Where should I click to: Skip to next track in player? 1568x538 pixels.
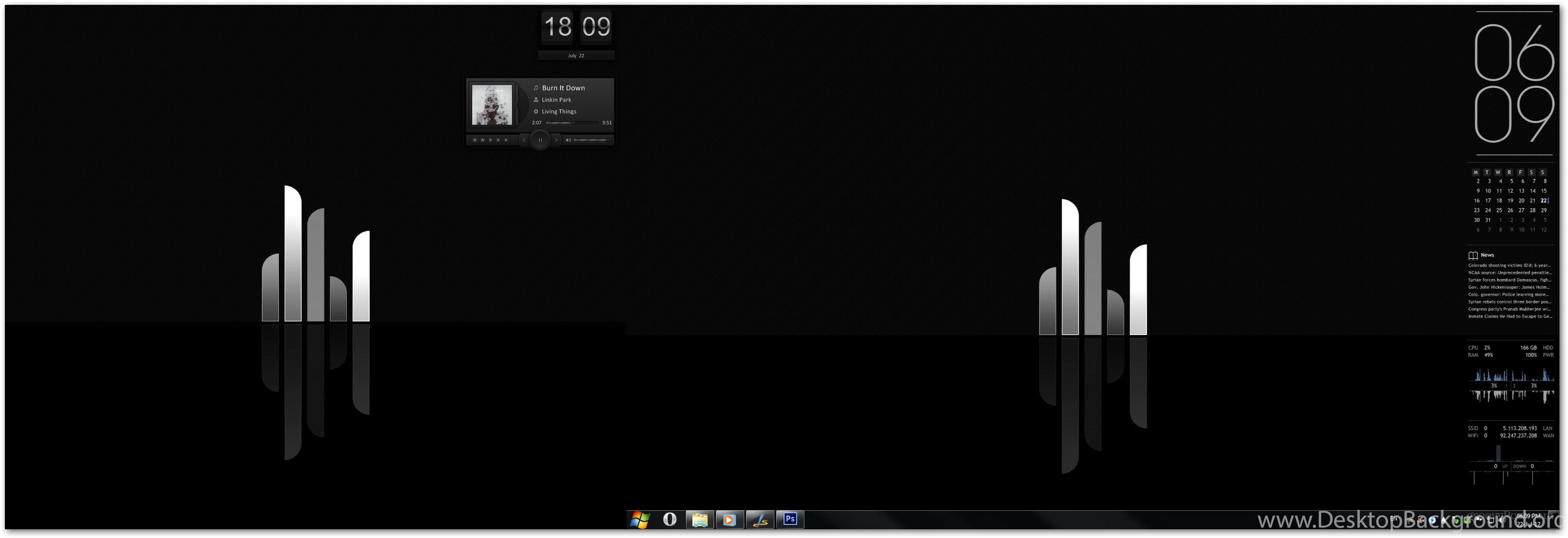click(x=556, y=140)
